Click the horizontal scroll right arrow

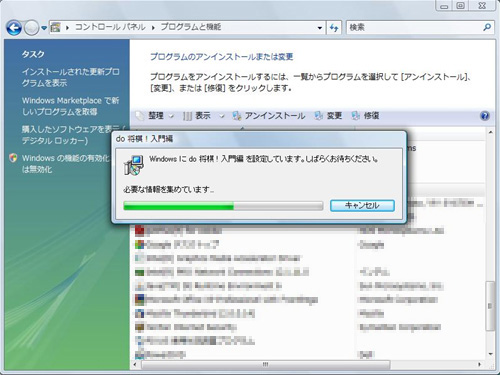tap(480, 365)
